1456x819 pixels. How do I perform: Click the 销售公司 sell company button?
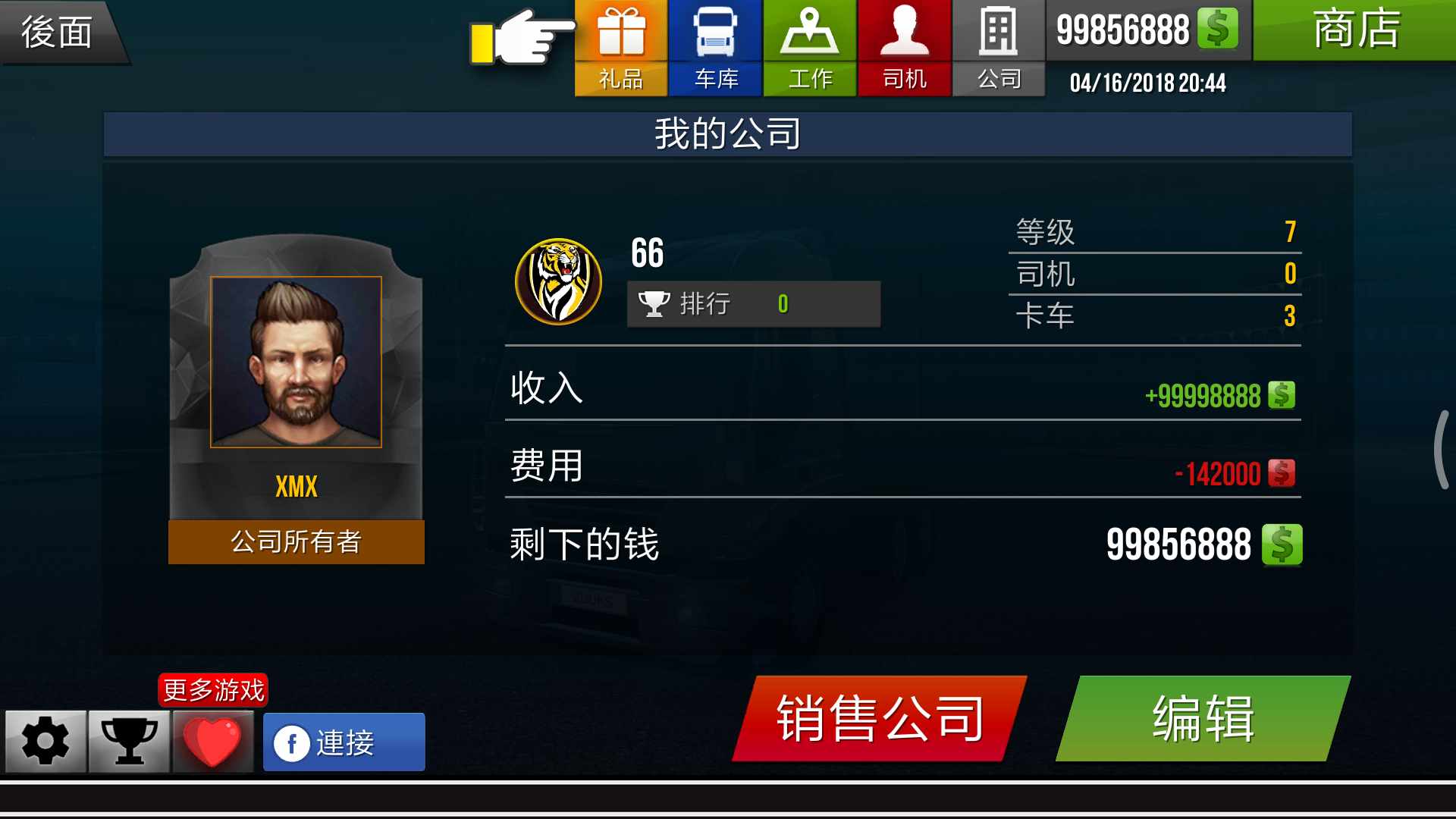(880, 718)
